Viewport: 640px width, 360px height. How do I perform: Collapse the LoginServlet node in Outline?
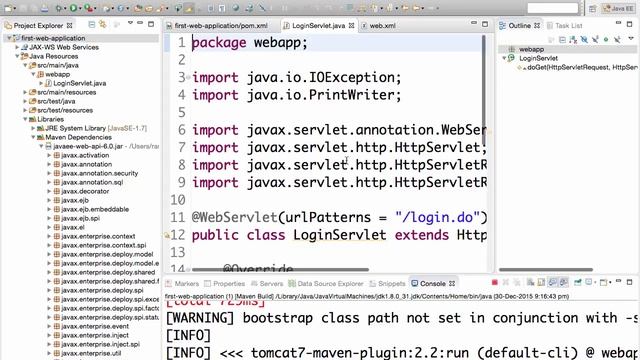coord(504,58)
